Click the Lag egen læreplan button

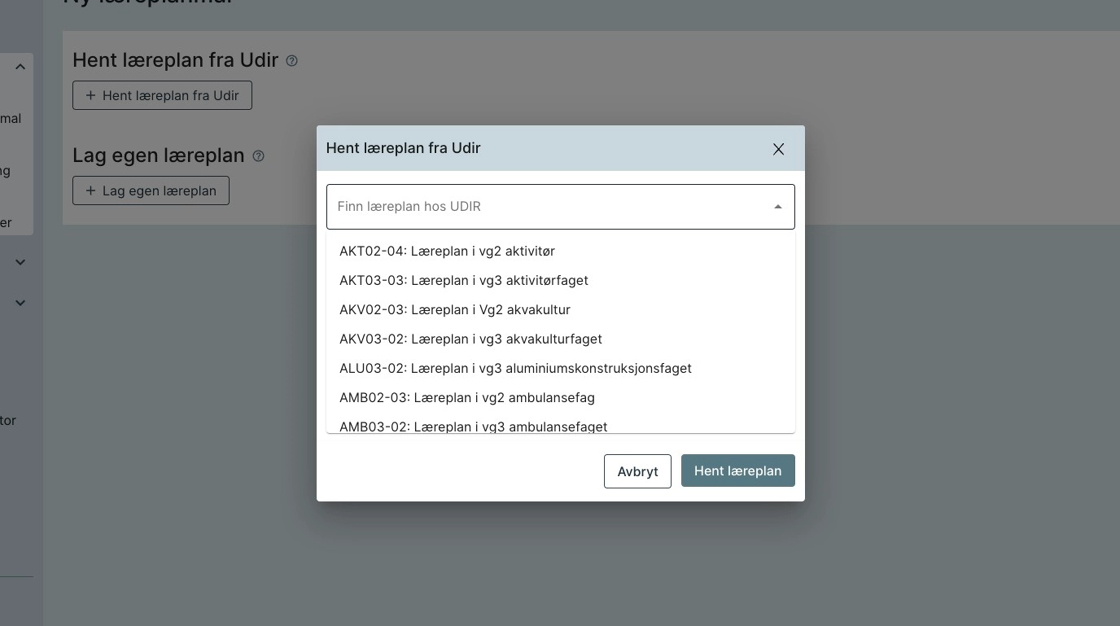[x=151, y=191]
